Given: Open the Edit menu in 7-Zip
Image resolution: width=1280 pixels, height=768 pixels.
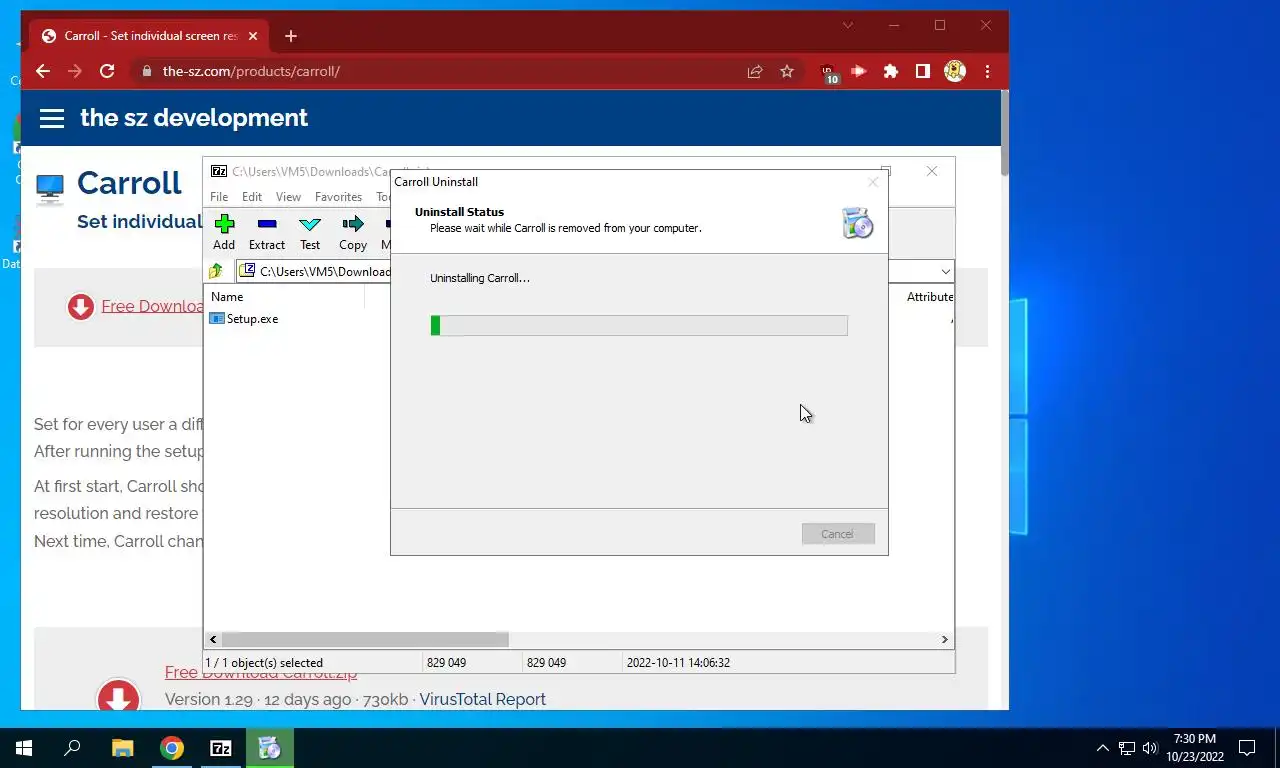Looking at the screenshot, I should point(252,197).
